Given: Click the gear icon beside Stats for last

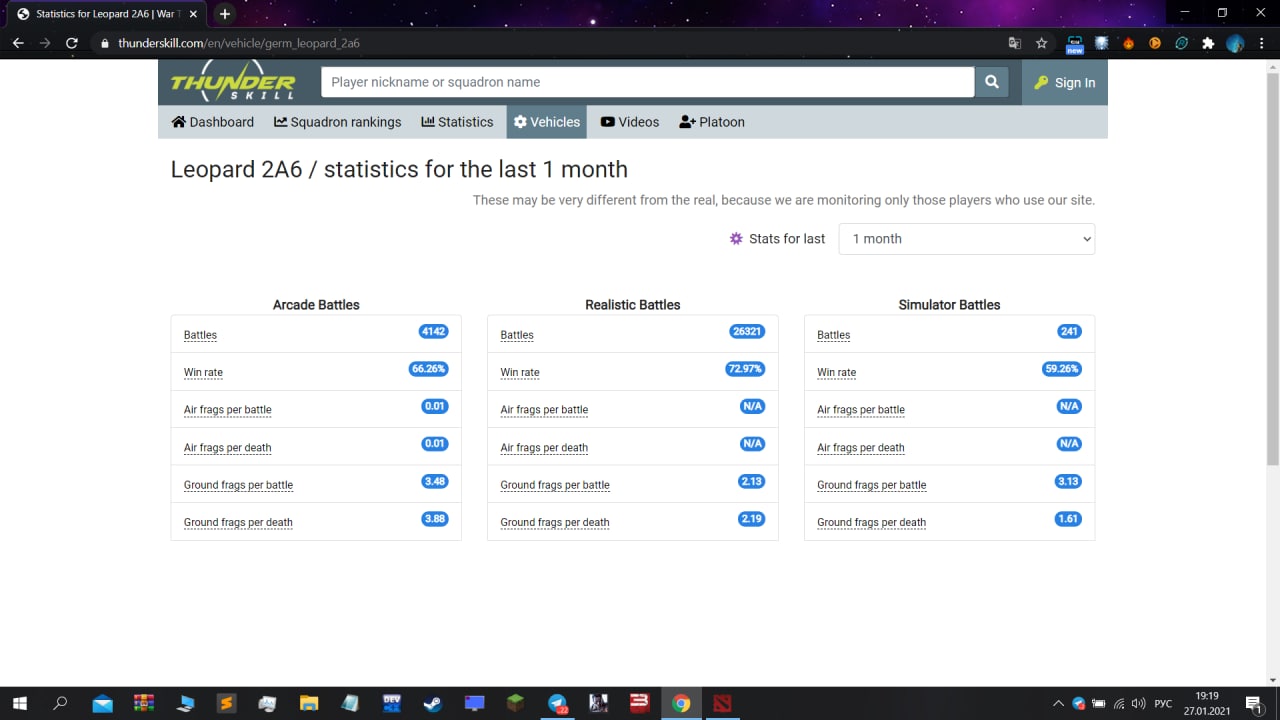Looking at the screenshot, I should 737,238.
